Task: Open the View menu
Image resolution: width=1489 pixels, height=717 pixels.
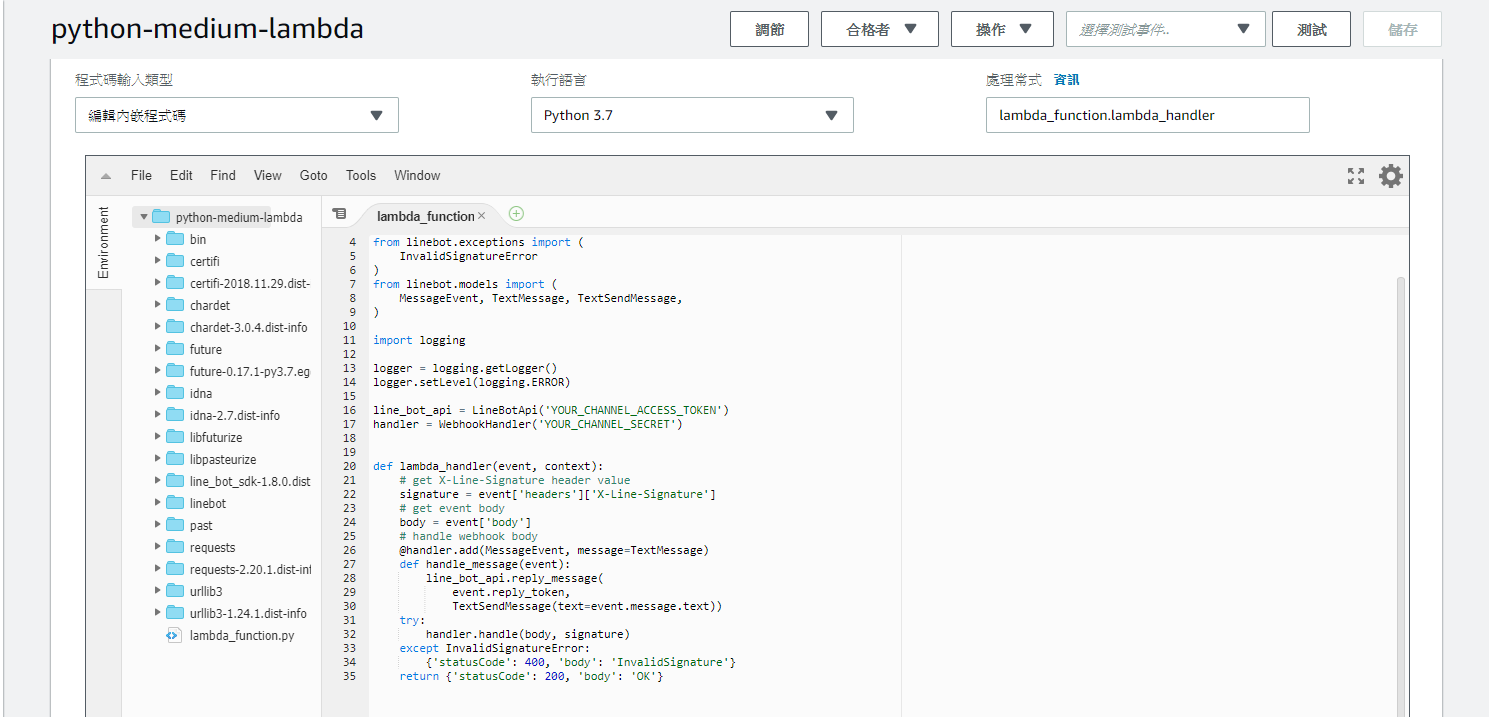Action: click(268, 175)
